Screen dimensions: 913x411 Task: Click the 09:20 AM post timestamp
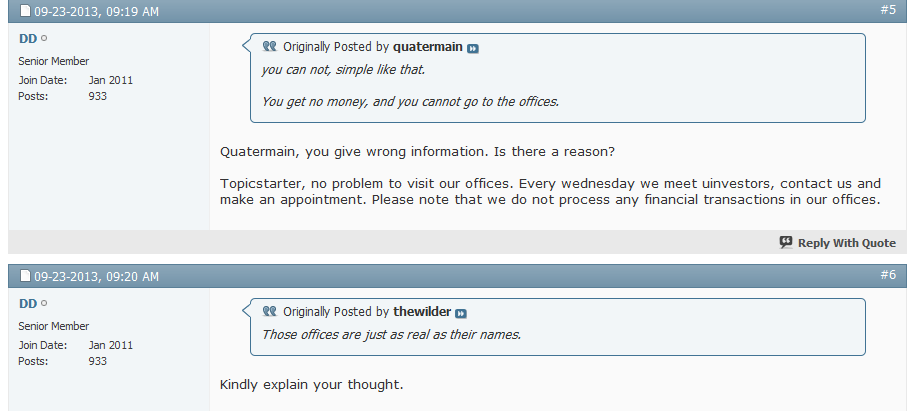coord(96,276)
